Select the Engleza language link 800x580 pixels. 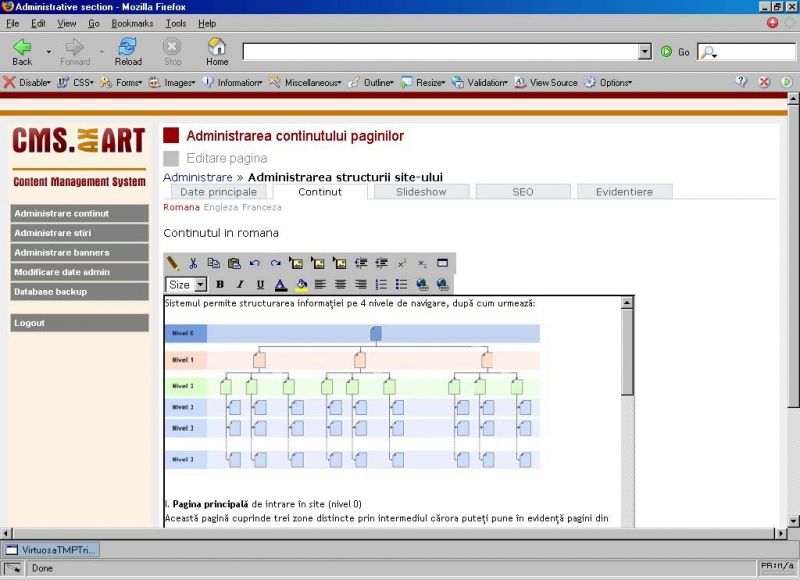(221, 208)
